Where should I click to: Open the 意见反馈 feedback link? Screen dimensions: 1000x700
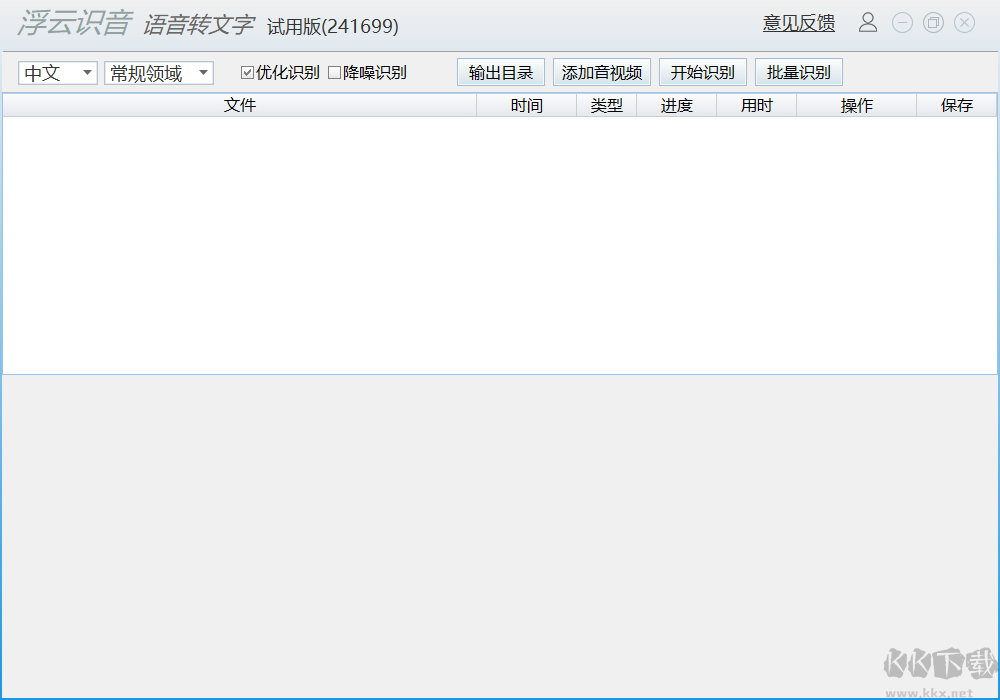click(x=798, y=22)
